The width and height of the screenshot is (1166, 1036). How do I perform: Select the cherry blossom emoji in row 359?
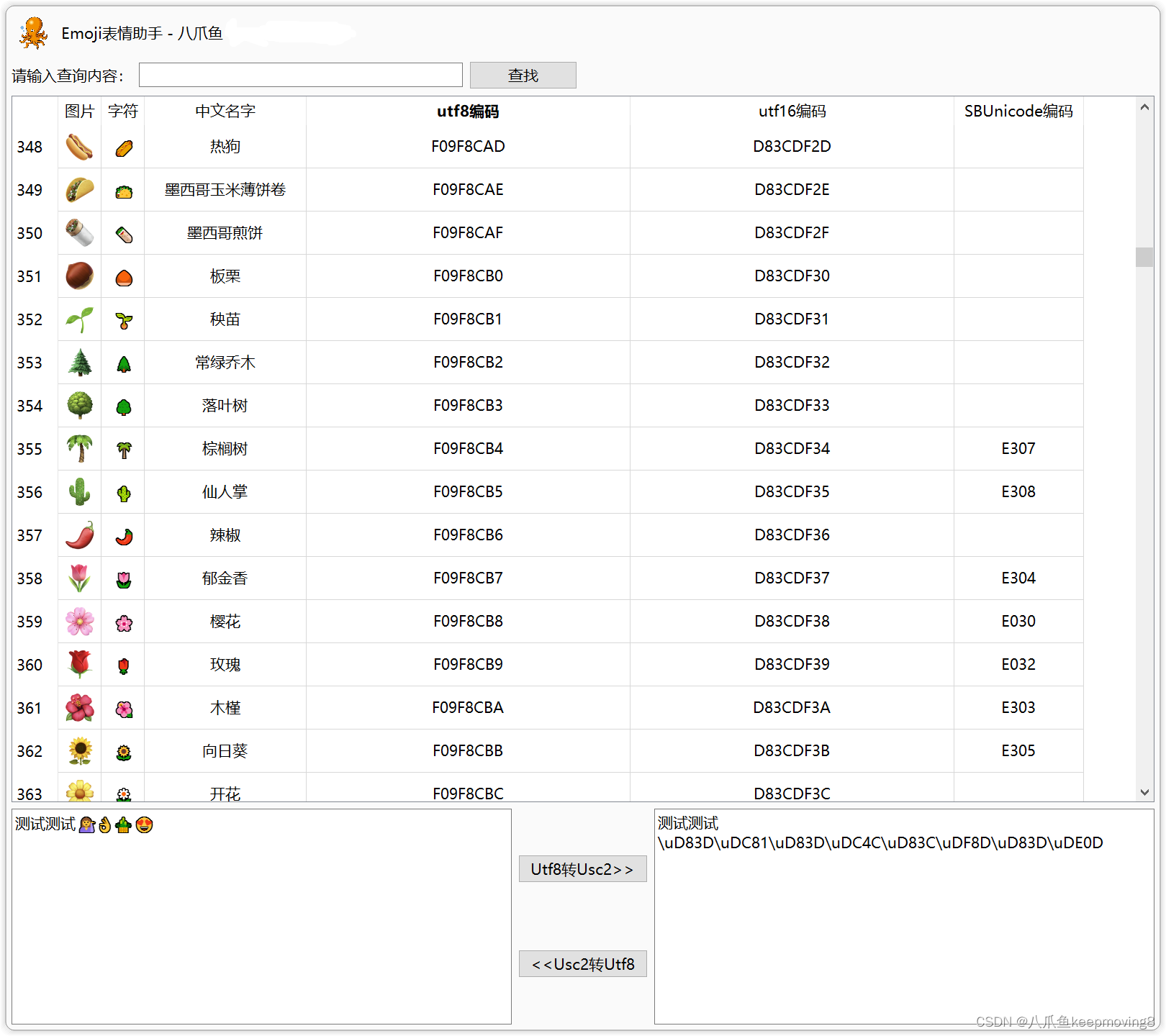[x=79, y=622]
